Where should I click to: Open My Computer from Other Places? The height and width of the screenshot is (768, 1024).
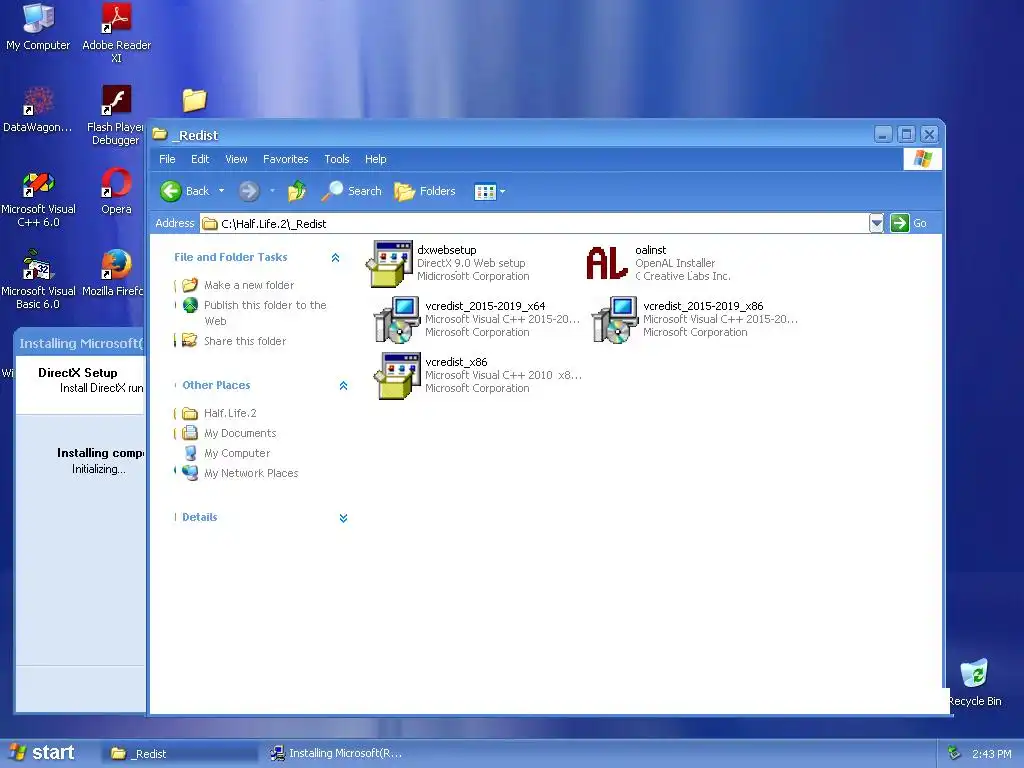click(236, 453)
